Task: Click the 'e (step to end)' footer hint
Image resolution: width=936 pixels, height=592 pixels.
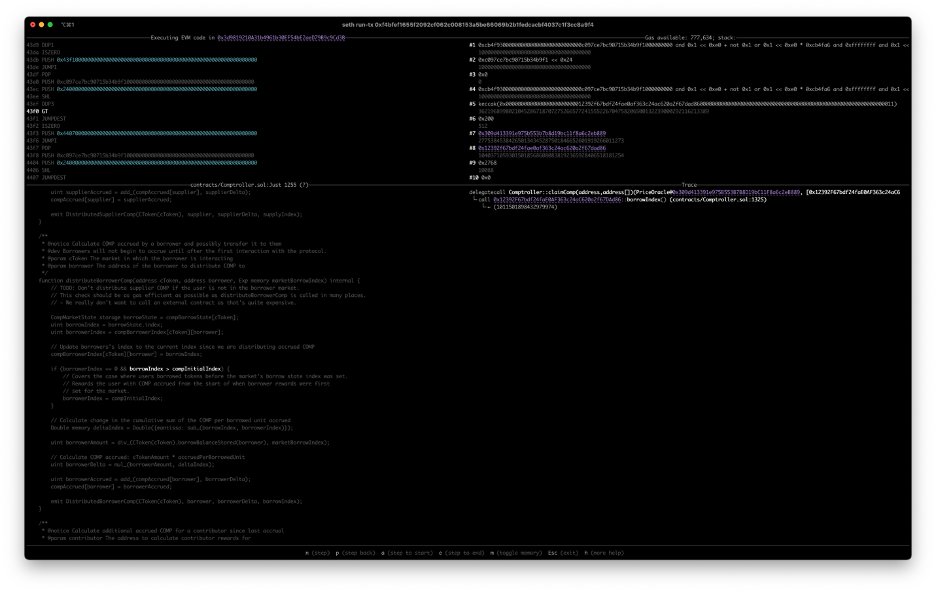Action: 461,553
